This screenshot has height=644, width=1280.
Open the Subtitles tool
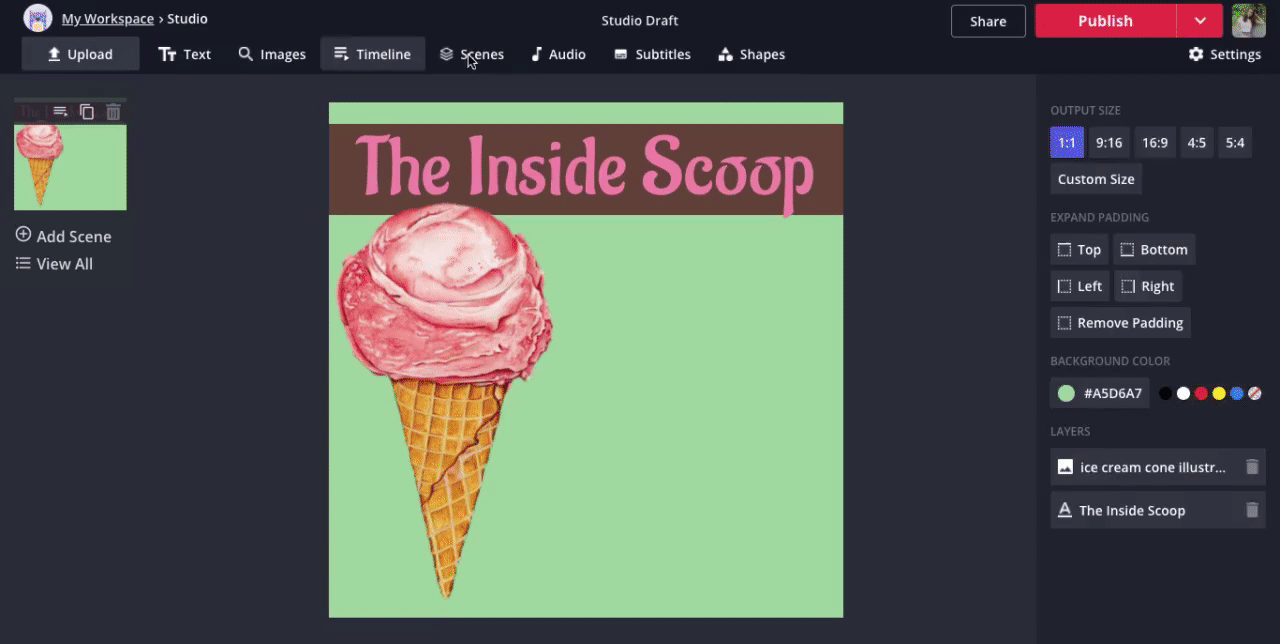(x=652, y=54)
